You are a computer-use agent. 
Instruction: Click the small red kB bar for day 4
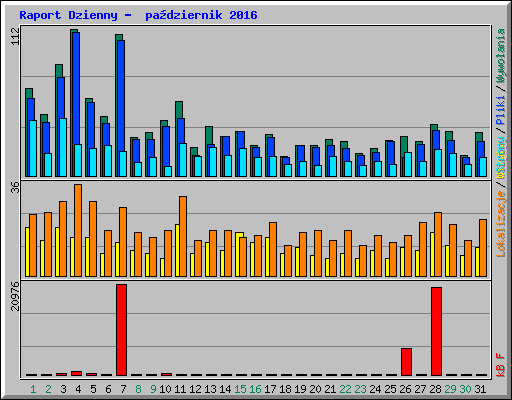tap(76, 373)
